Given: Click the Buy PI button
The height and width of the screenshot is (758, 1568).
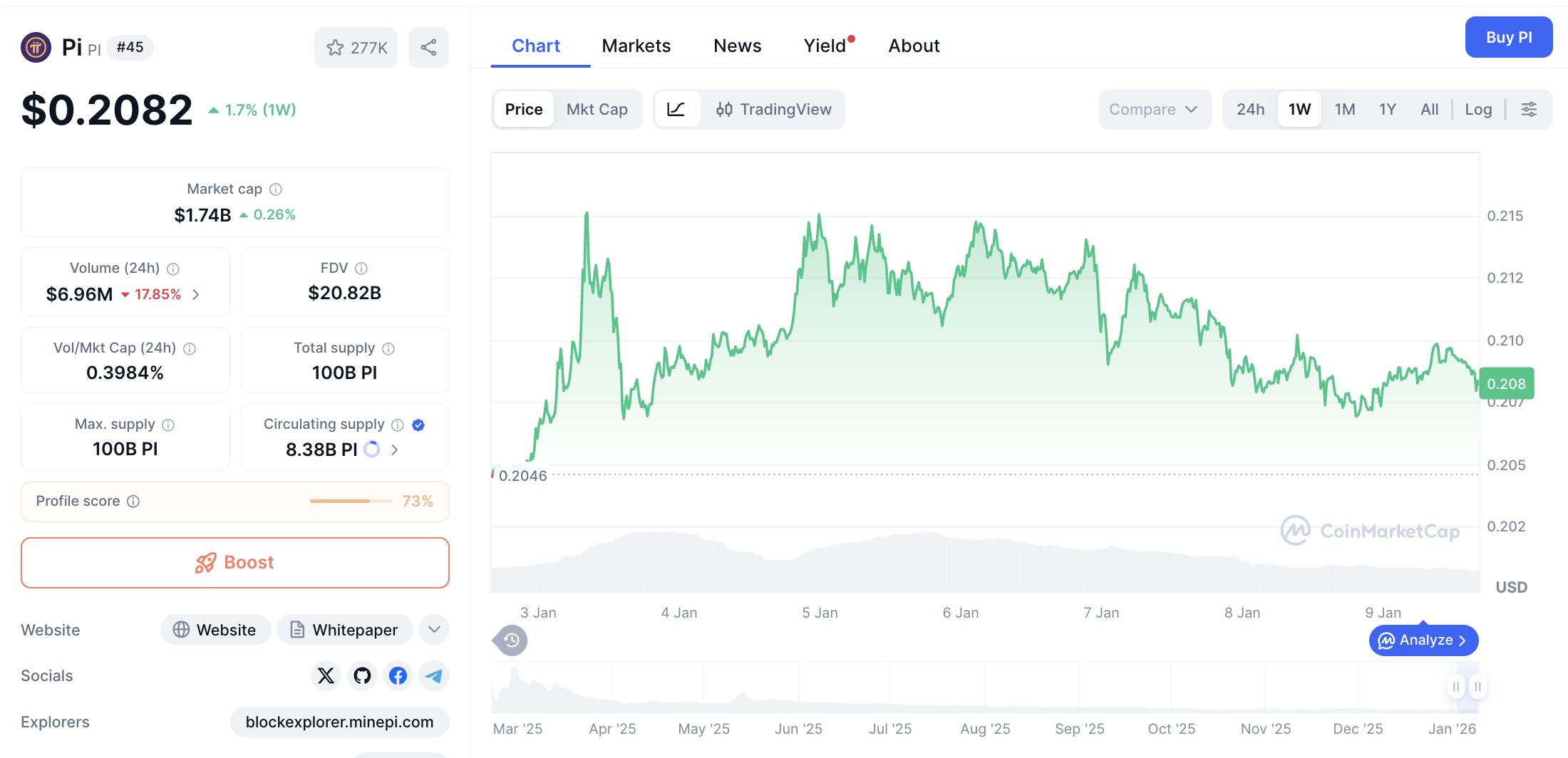Looking at the screenshot, I should (x=1509, y=36).
